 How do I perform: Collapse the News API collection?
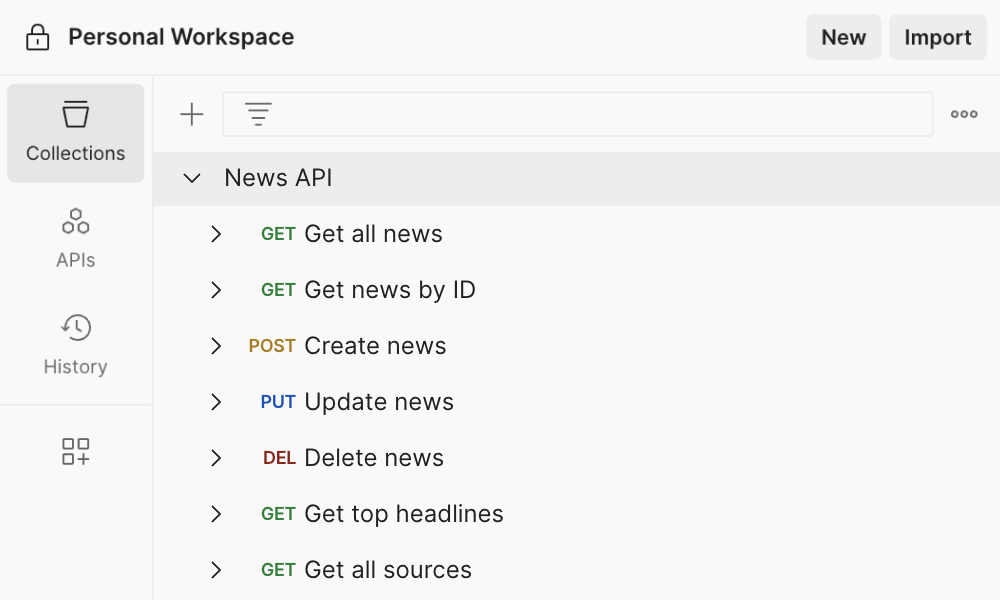tap(191, 178)
